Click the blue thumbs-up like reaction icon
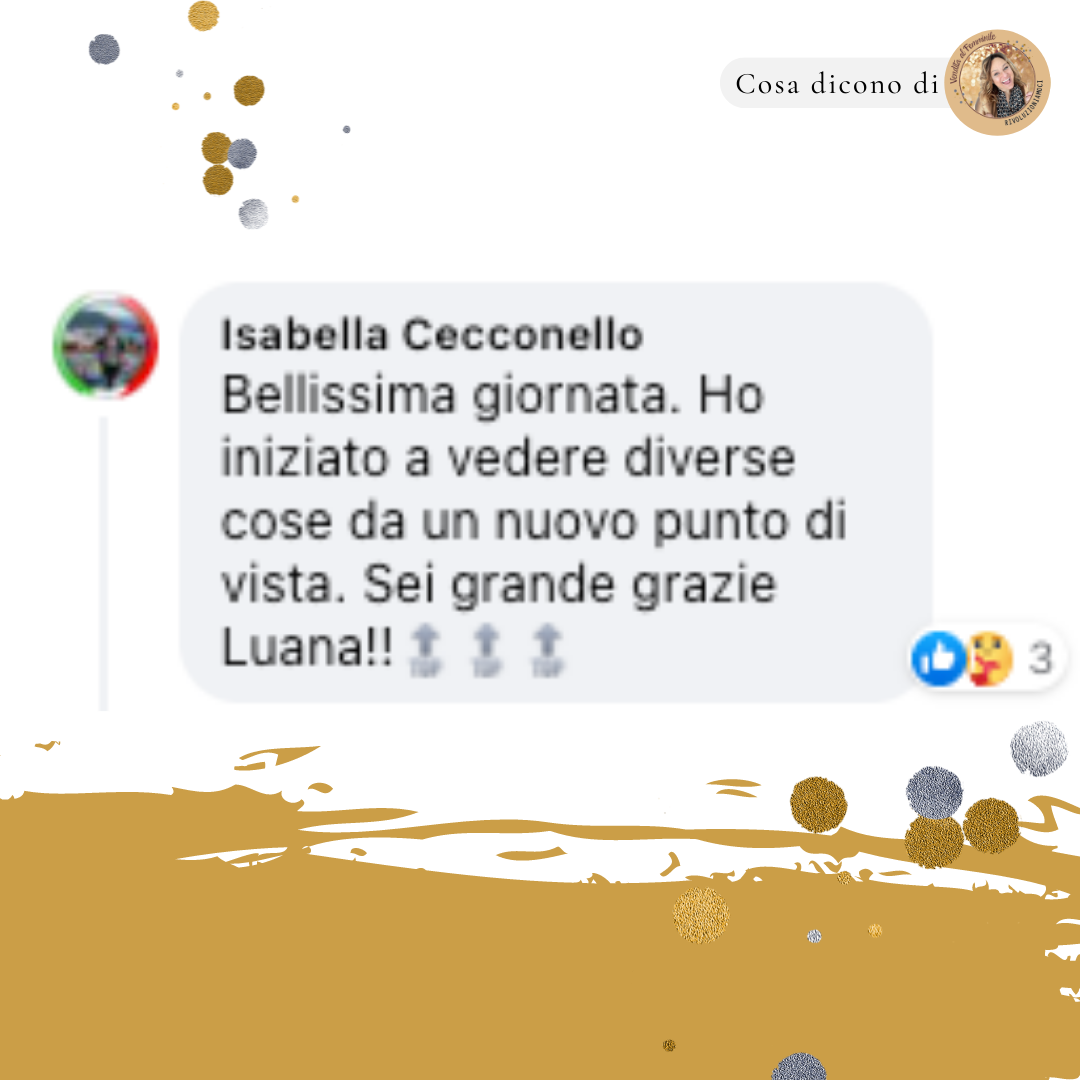Screen dimensions: 1080x1080 pyautogui.click(x=938, y=658)
